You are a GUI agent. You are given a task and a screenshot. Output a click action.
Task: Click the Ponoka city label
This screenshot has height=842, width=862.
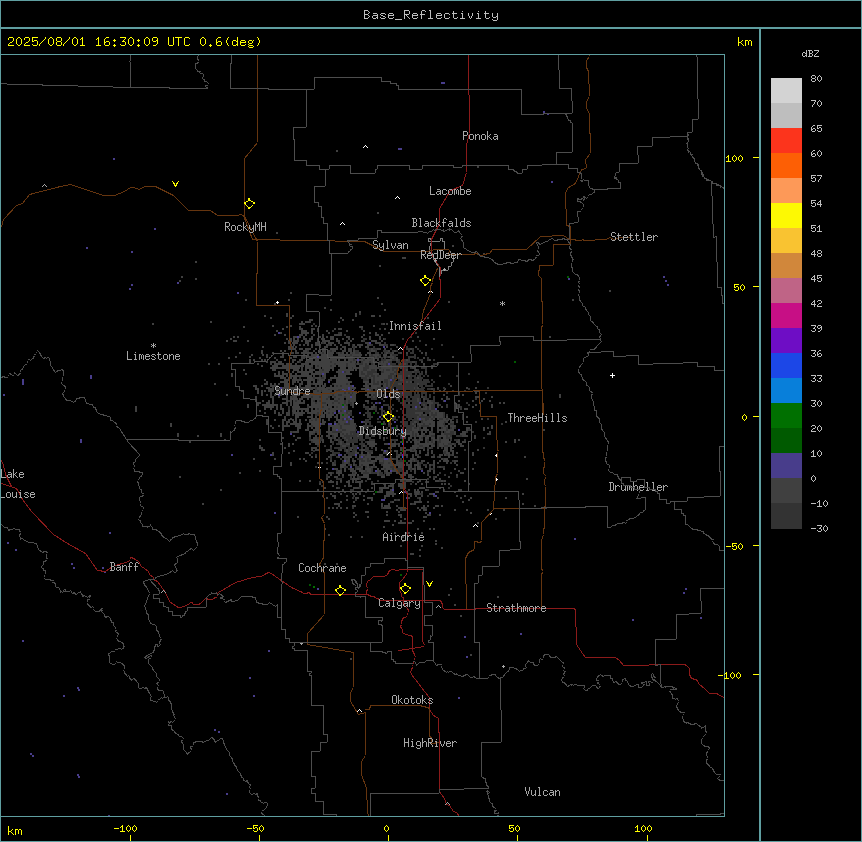[480, 136]
